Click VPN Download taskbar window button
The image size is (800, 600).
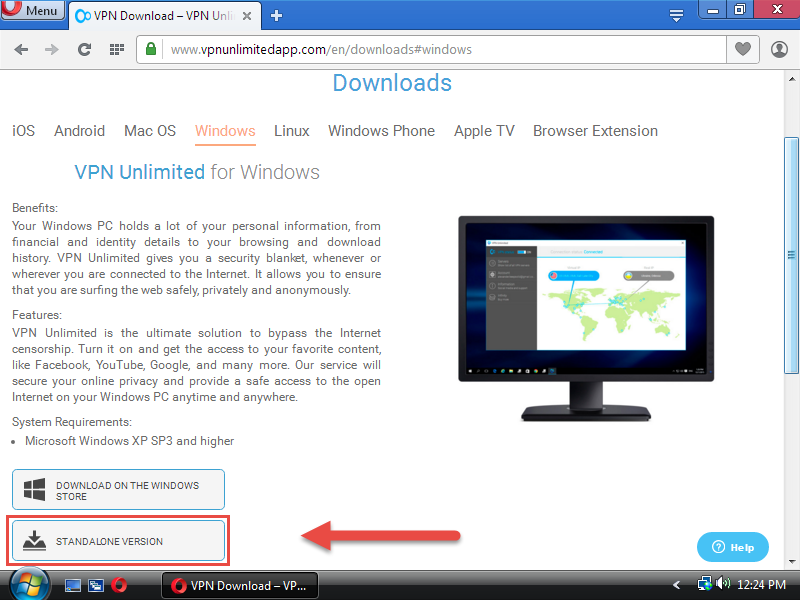(x=240, y=585)
